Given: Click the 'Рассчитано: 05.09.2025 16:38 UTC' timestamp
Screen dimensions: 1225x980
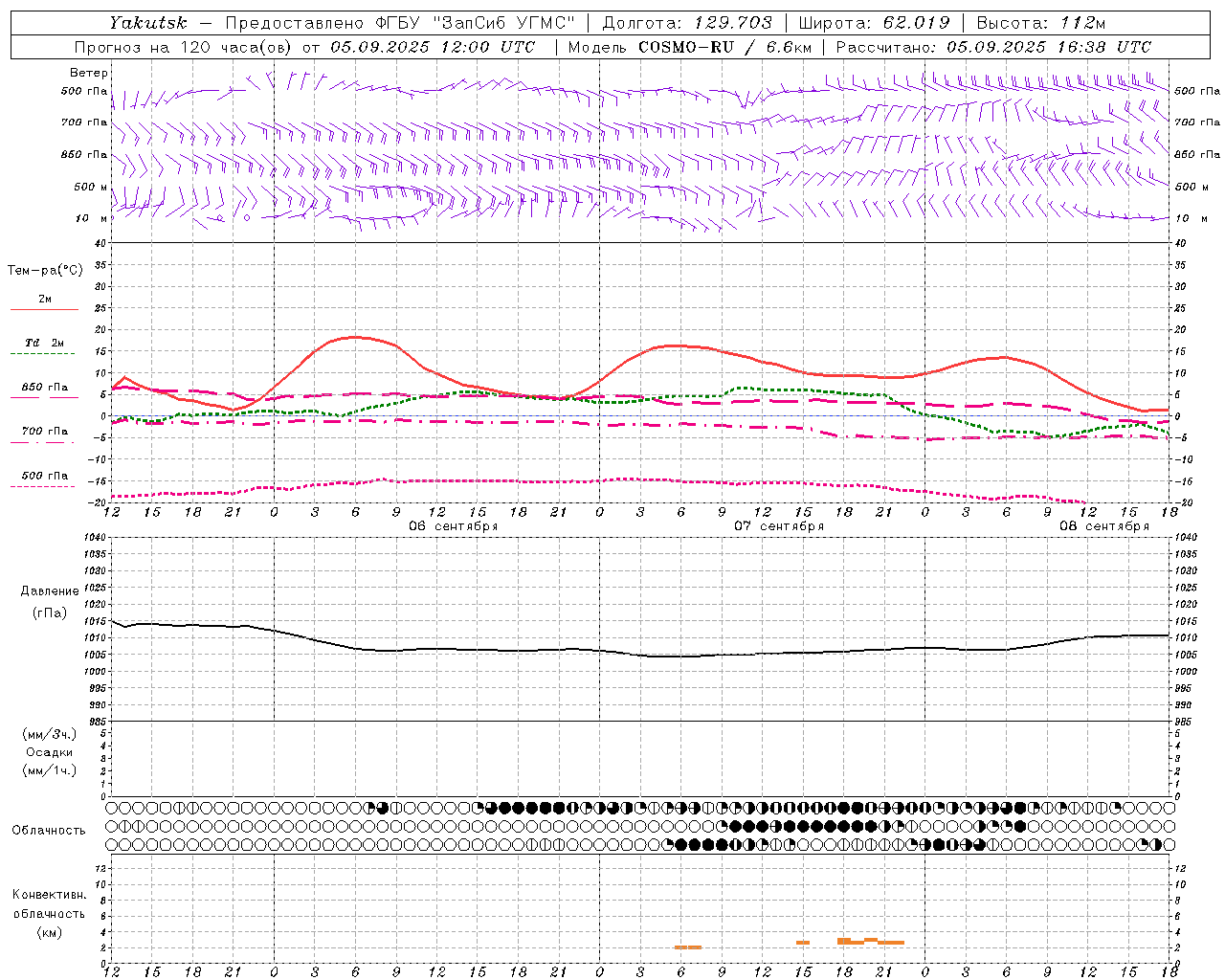Looking at the screenshot, I should point(993,47).
